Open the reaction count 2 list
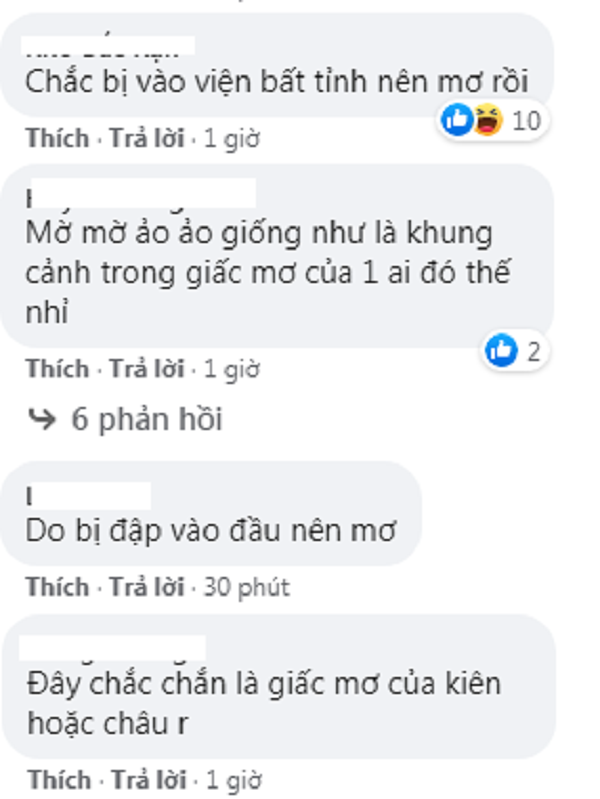This screenshot has height=799, width=600. [x=533, y=351]
